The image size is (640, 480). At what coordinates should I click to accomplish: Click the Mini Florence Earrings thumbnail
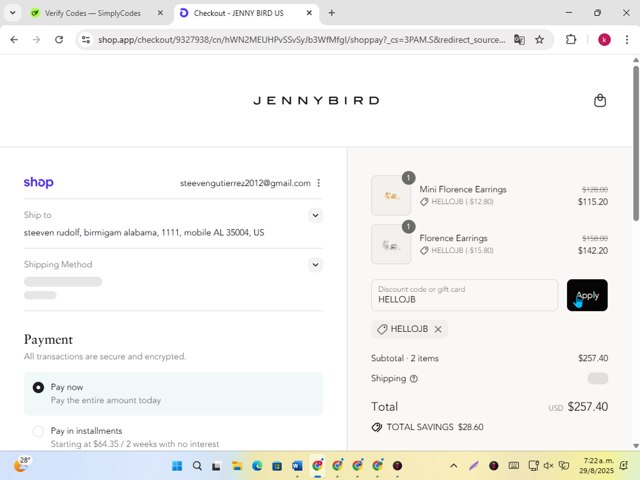click(x=391, y=196)
